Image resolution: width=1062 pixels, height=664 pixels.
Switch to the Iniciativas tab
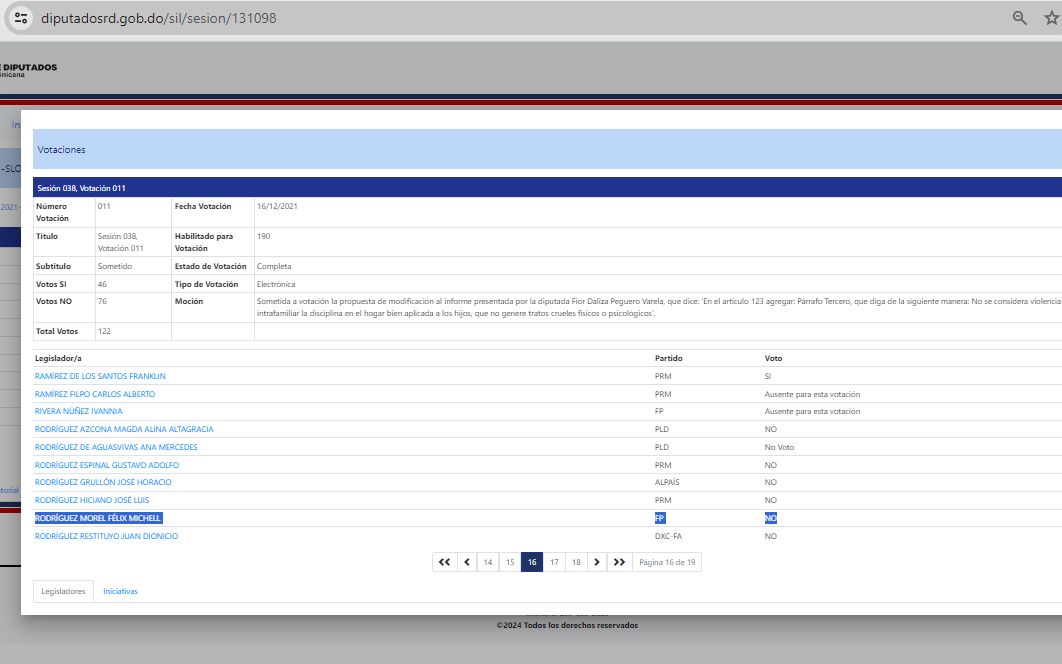pos(120,591)
